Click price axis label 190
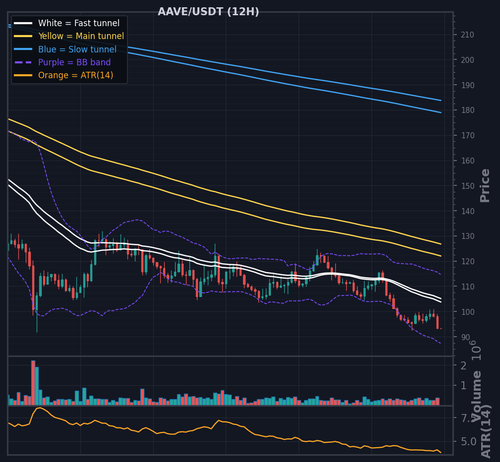This screenshot has height=462, width=500. point(467,85)
